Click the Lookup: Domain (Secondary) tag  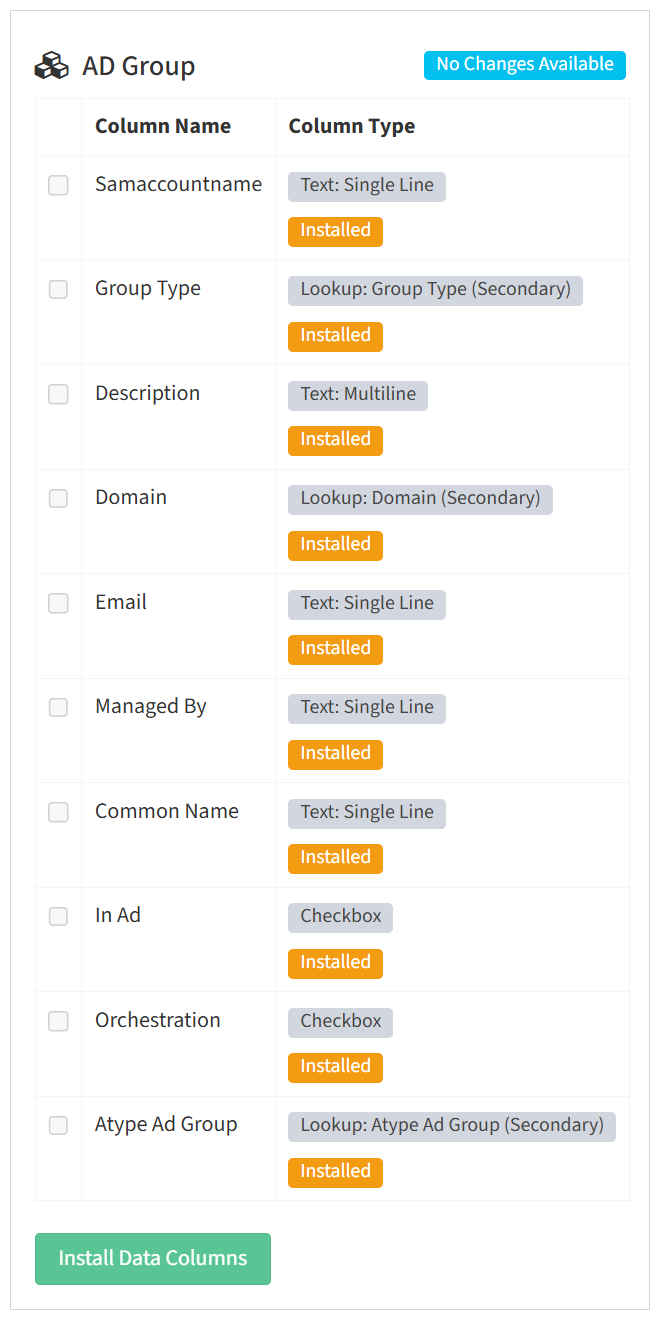click(420, 499)
